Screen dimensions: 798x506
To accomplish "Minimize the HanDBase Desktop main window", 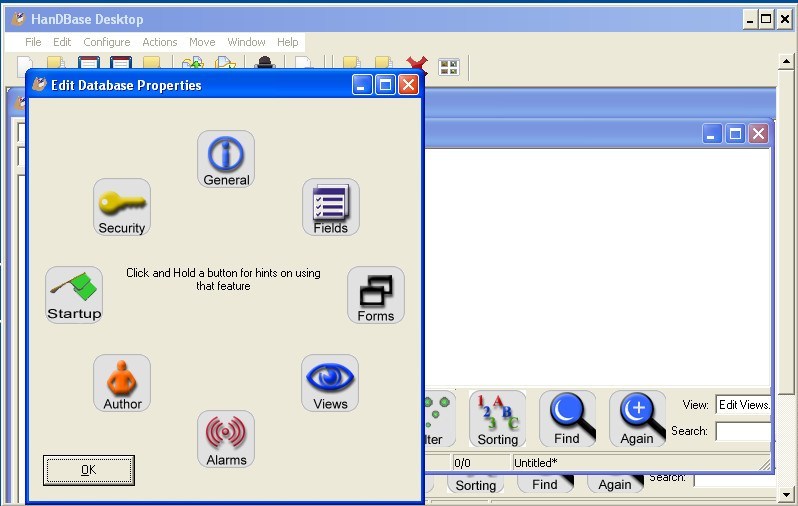I will coord(750,19).
